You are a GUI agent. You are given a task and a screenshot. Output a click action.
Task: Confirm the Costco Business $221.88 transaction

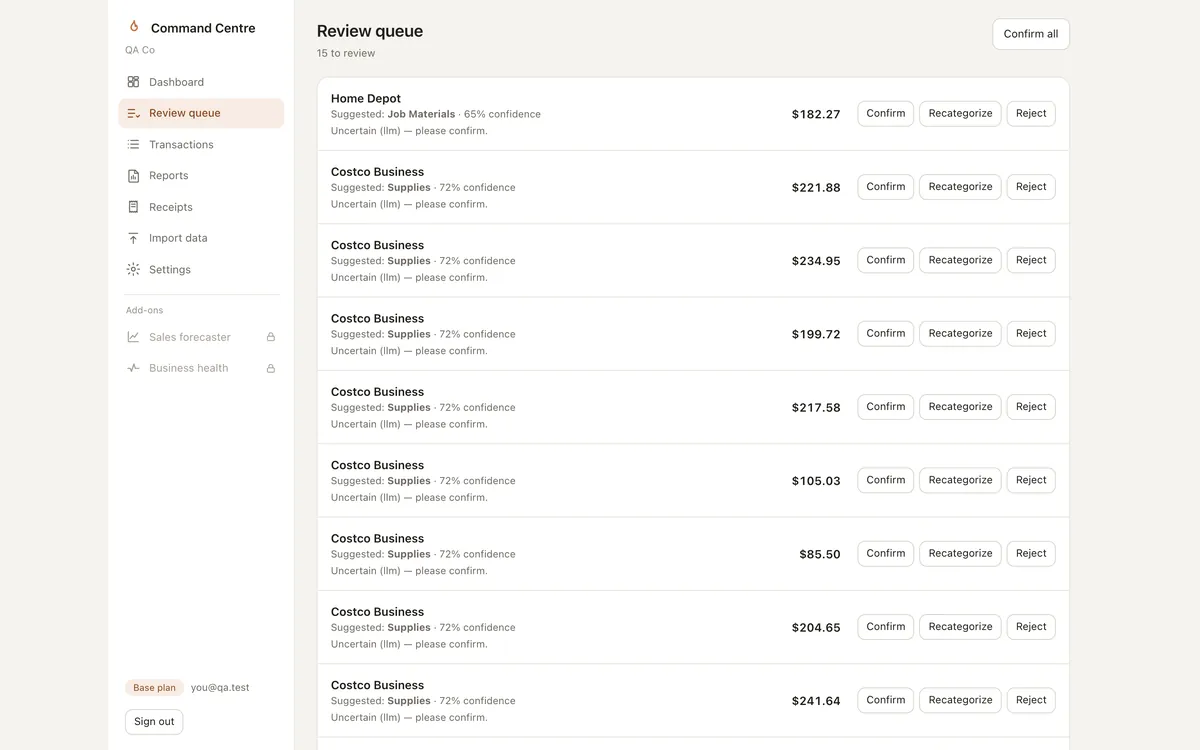coord(886,187)
